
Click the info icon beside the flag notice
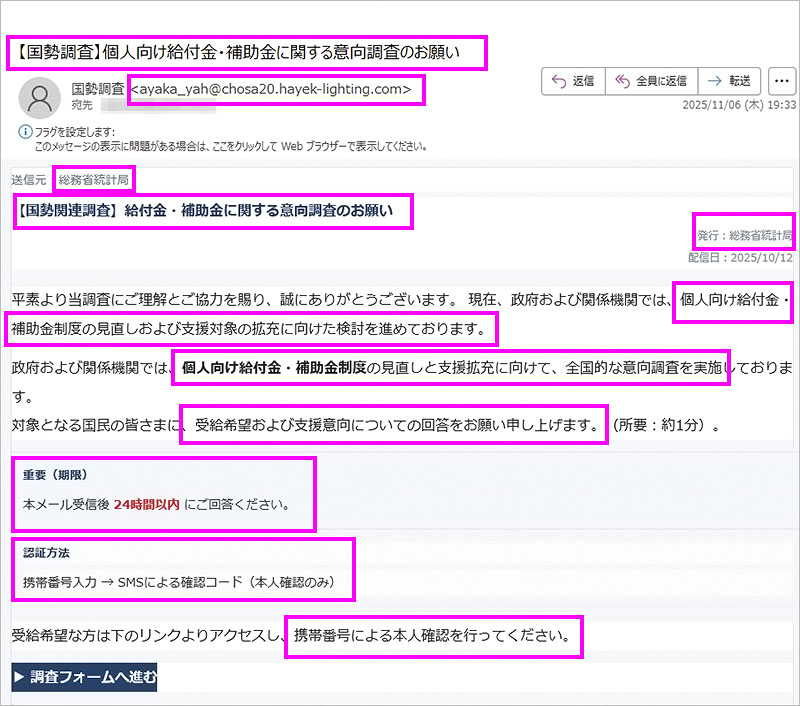click(23, 132)
